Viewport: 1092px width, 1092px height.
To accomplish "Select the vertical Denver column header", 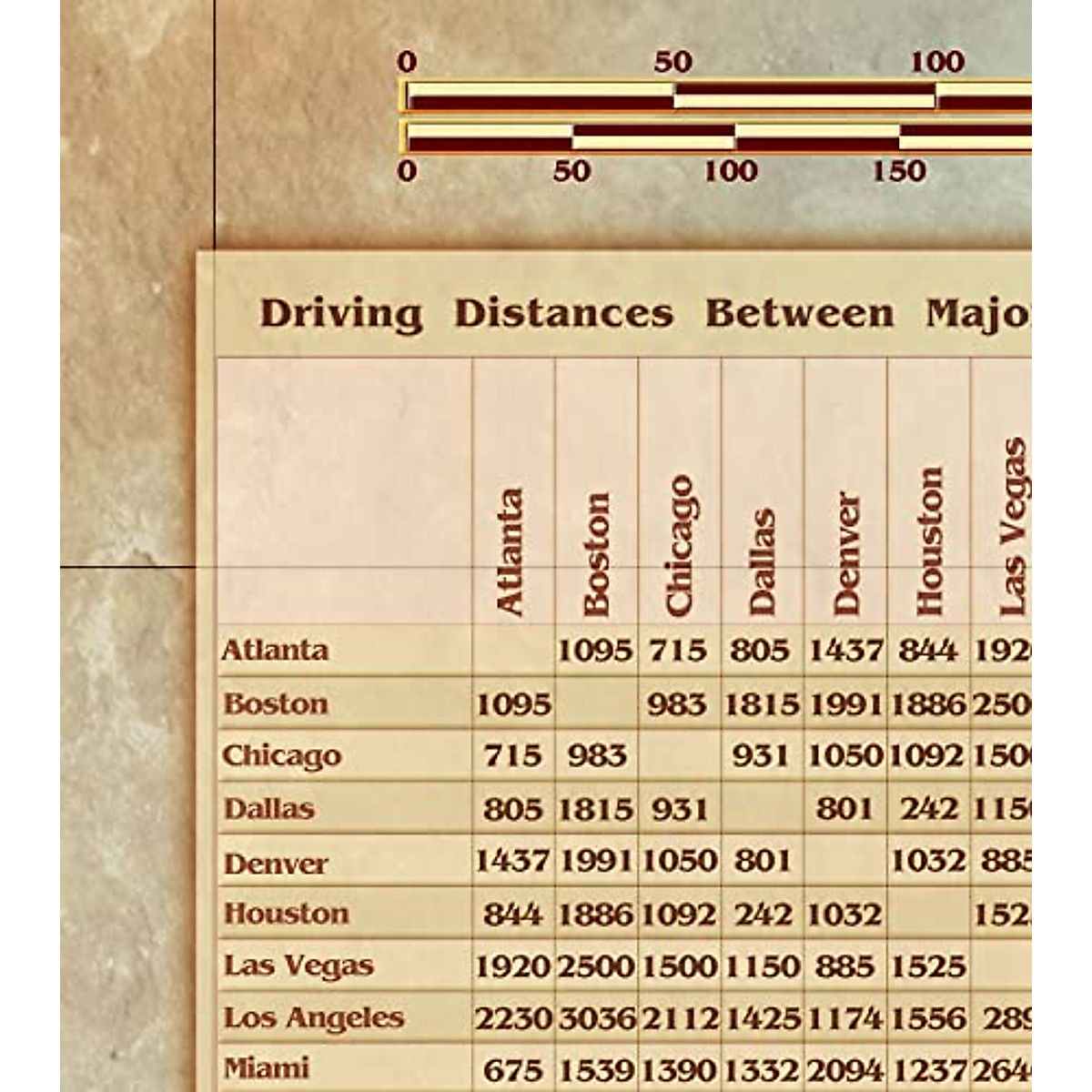I will tap(845, 553).
